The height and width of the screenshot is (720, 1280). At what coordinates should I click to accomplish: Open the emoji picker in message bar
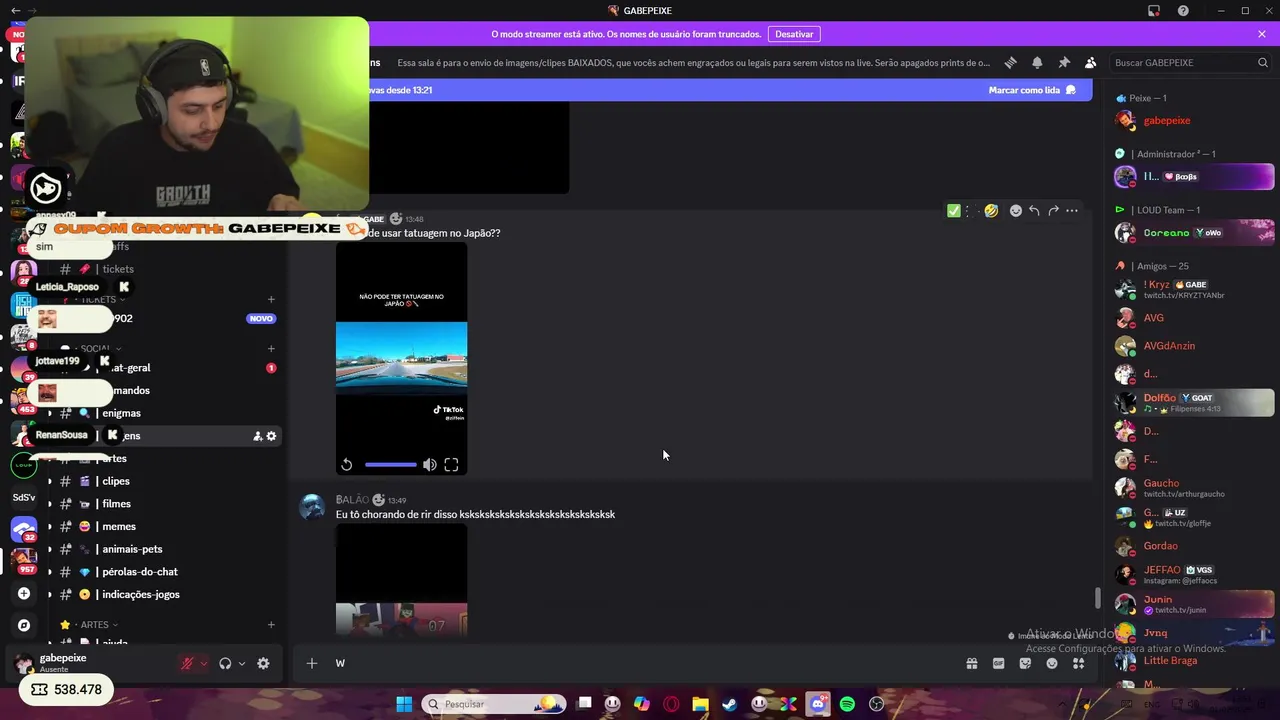[1052, 663]
